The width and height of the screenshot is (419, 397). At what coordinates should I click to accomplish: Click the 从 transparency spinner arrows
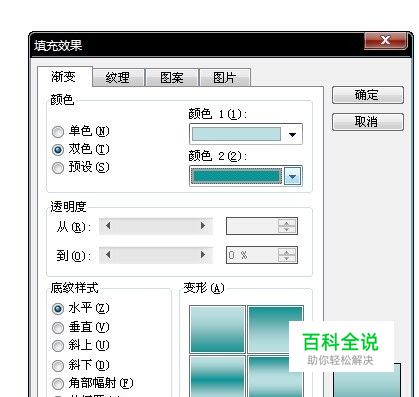coord(287,226)
